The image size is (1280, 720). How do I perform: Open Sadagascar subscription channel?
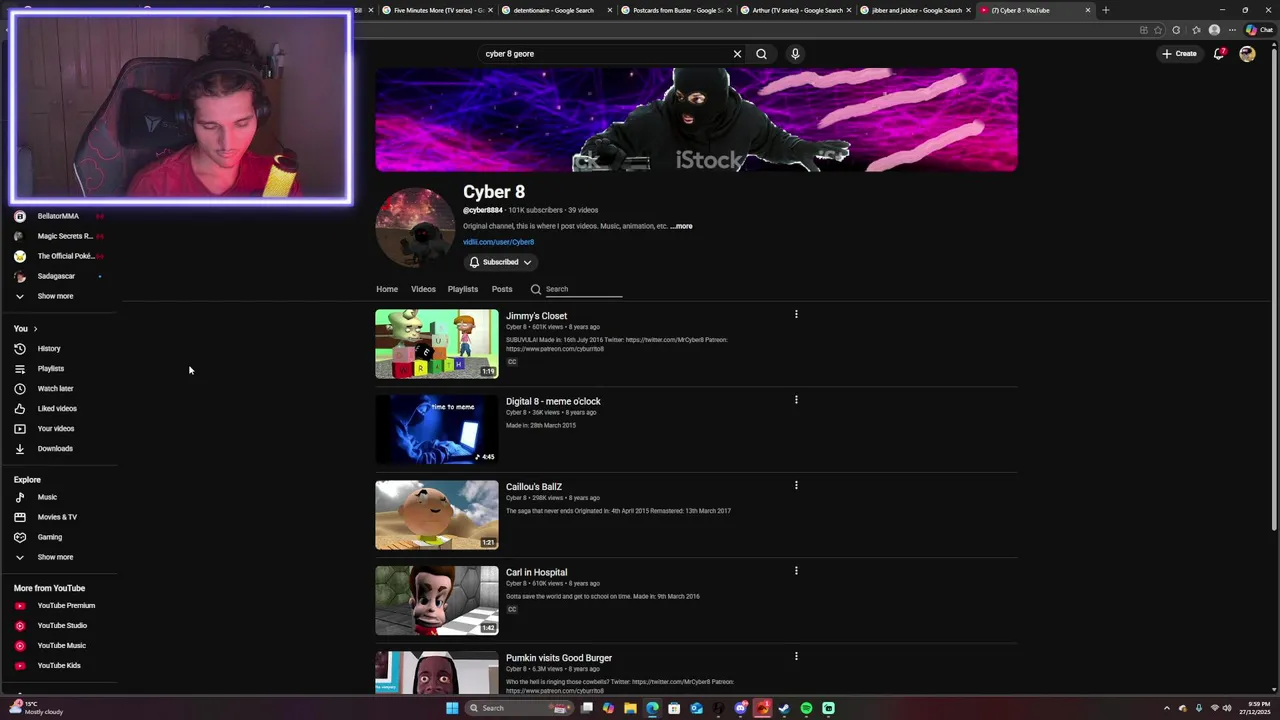(x=56, y=276)
